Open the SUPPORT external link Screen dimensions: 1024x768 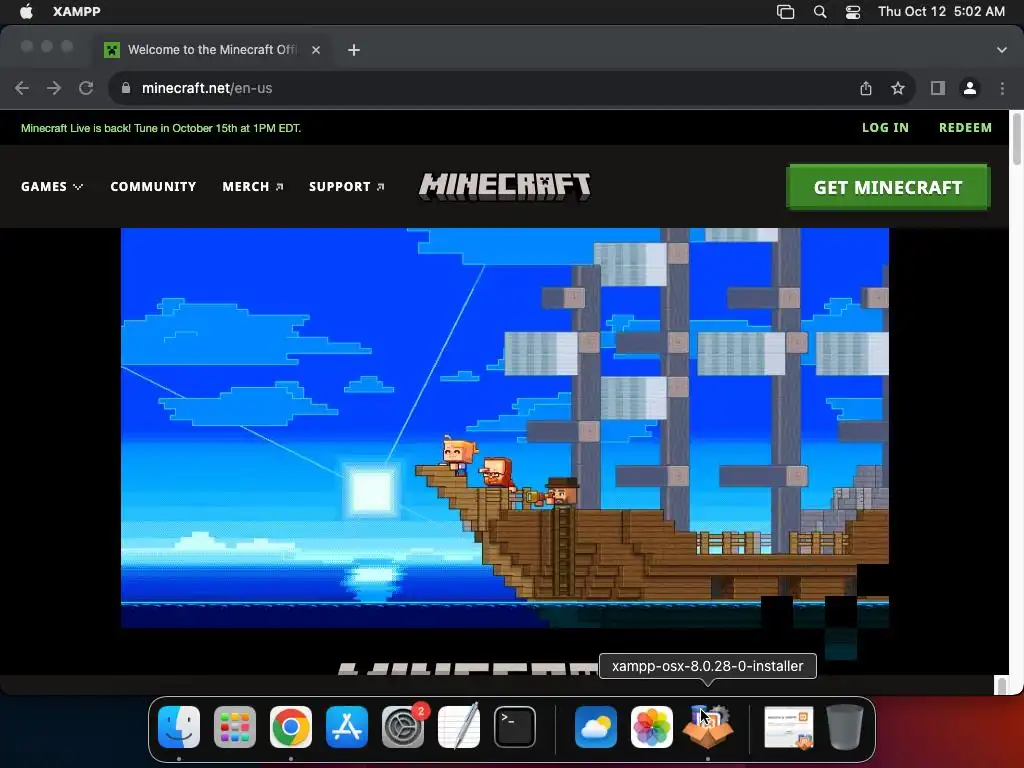[x=346, y=187]
